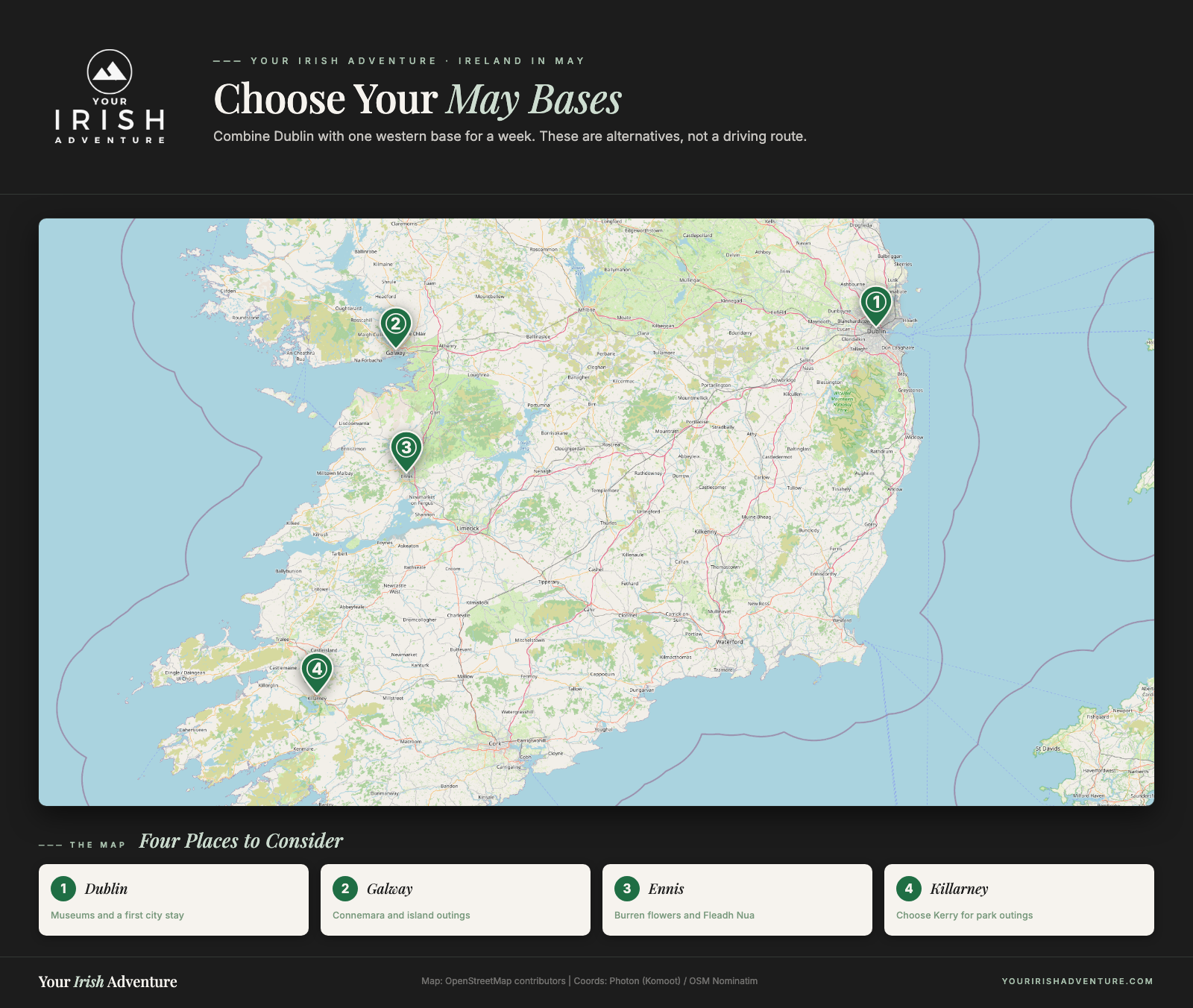Select map pin number 4 at Killarney
The height and width of the screenshot is (1008, 1193).
(317, 672)
